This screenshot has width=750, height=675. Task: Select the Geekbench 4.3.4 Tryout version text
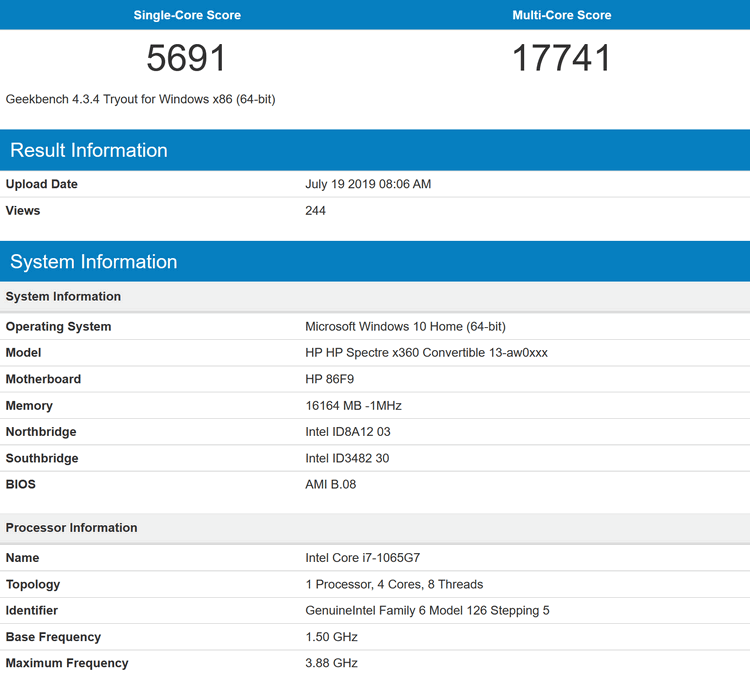[x=140, y=99]
